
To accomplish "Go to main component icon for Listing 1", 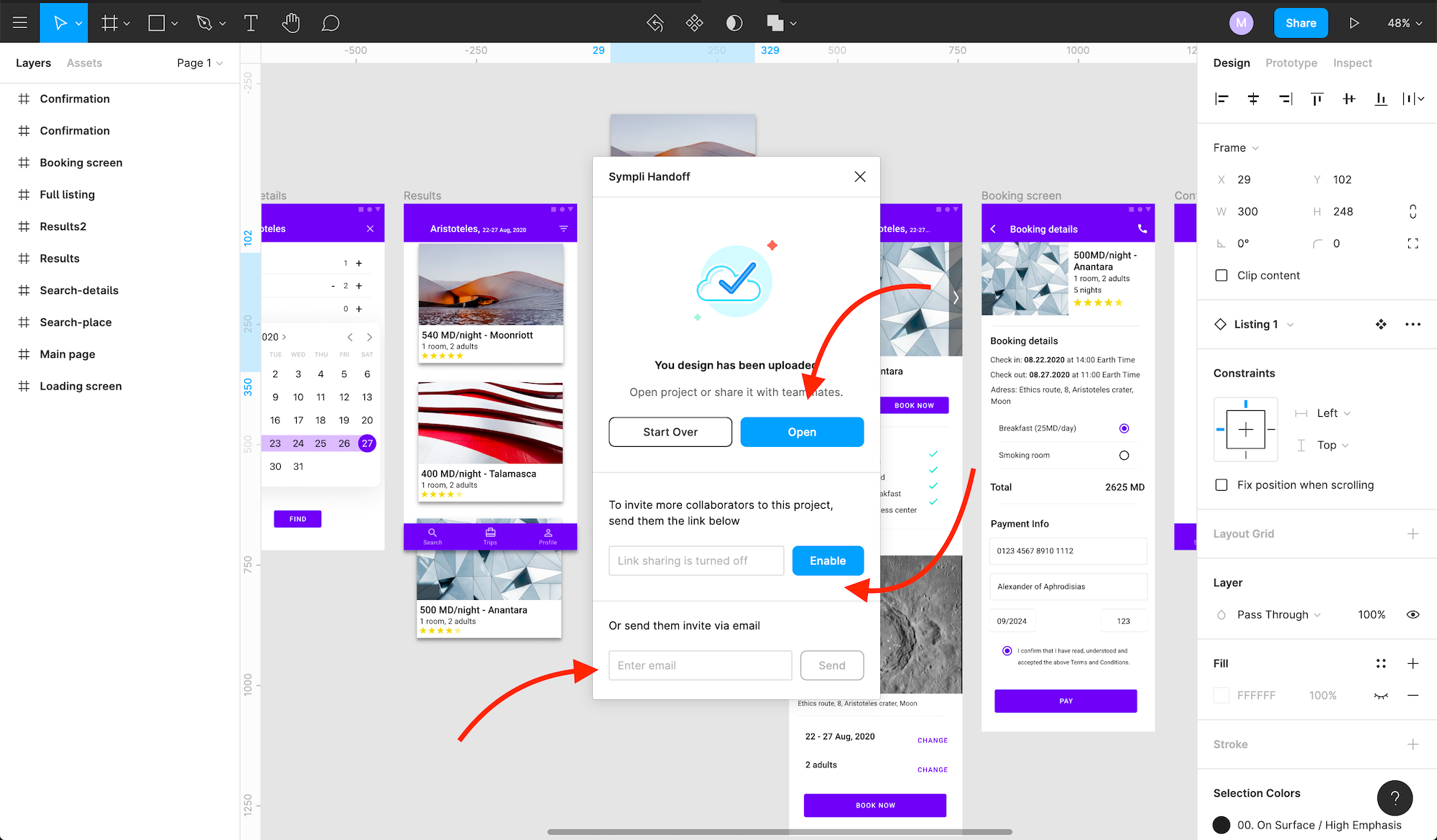I will pyautogui.click(x=1381, y=325).
